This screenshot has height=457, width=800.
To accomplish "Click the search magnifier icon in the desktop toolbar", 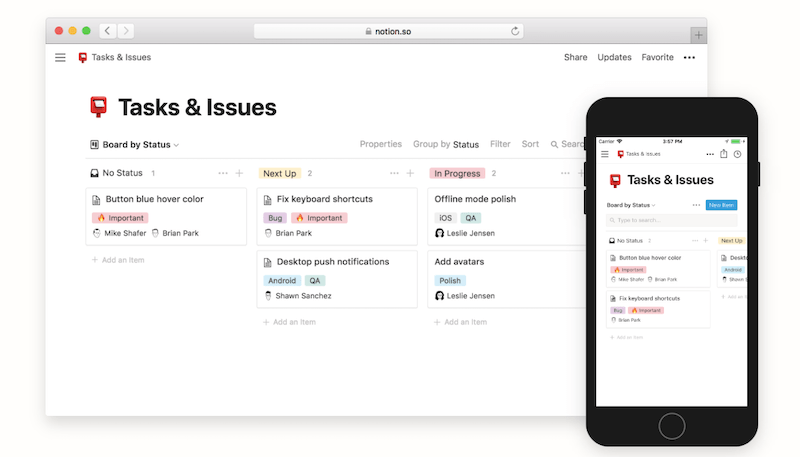I will point(554,145).
